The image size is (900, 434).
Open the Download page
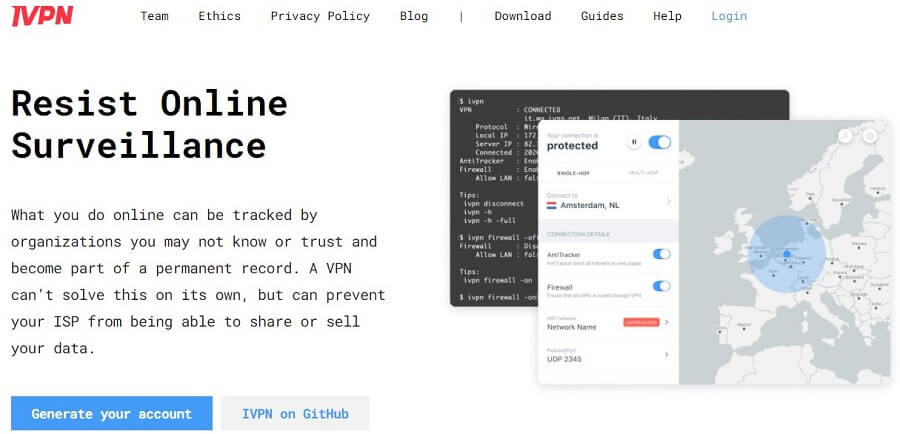(x=523, y=16)
